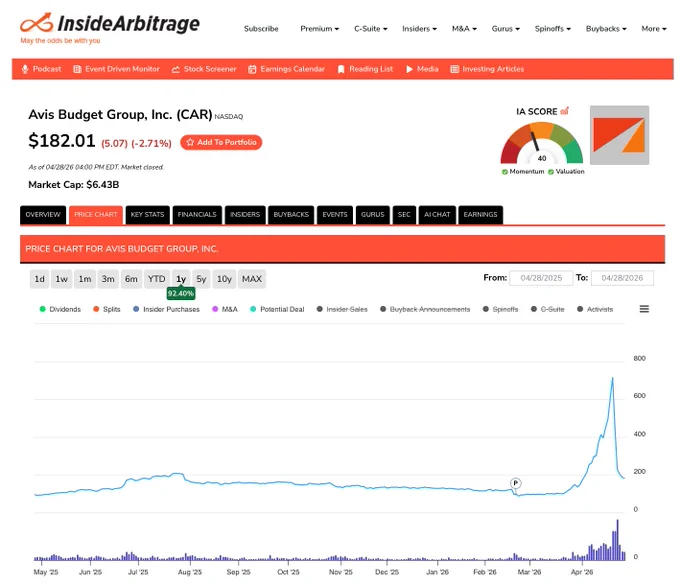Click the P marker on the chart
This screenshot has height=585, width=680.
point(515,483)
